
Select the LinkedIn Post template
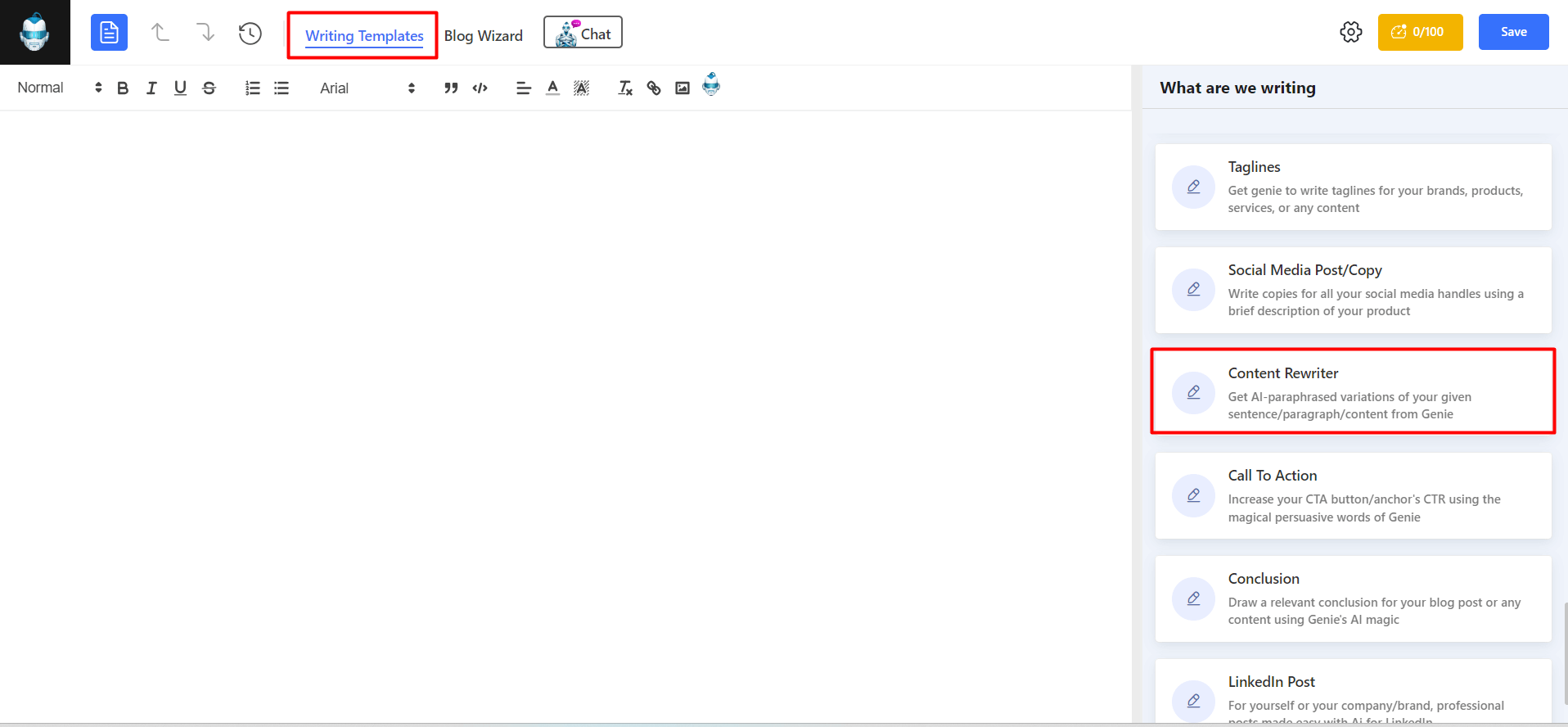pyautogui.click(x=1354, y=691)
